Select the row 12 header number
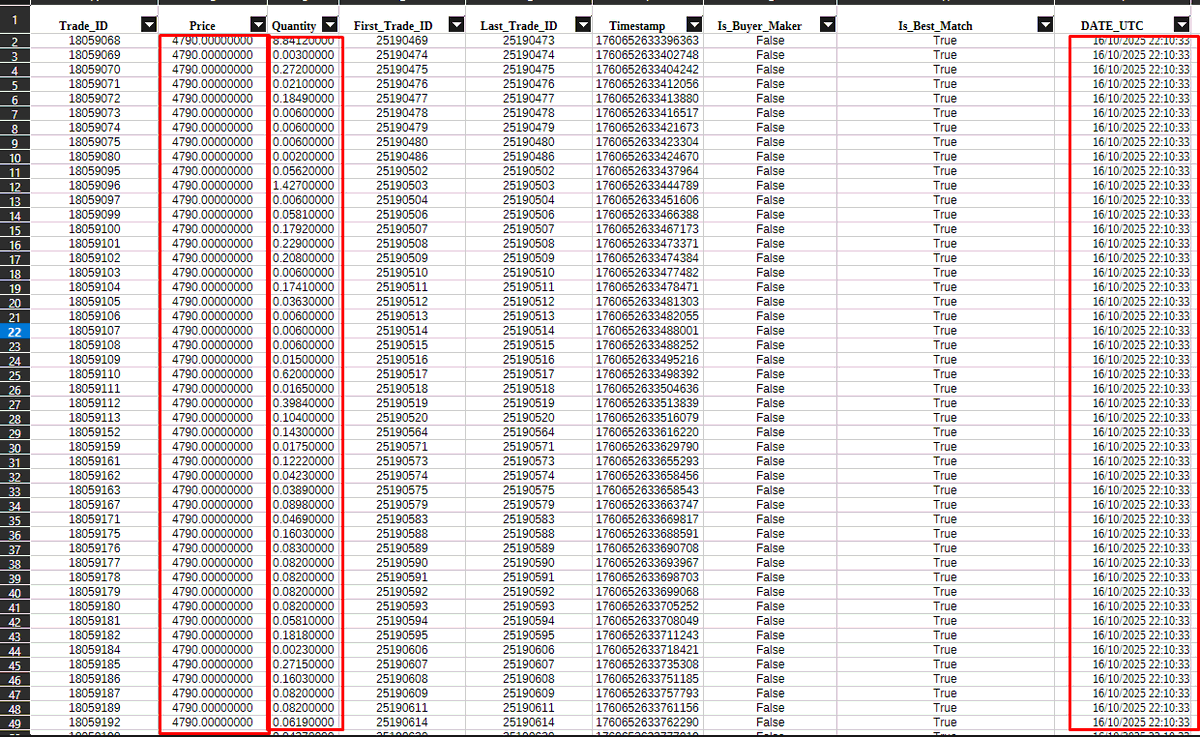This screenshot has height=737, width=1200. coord(16,186)
